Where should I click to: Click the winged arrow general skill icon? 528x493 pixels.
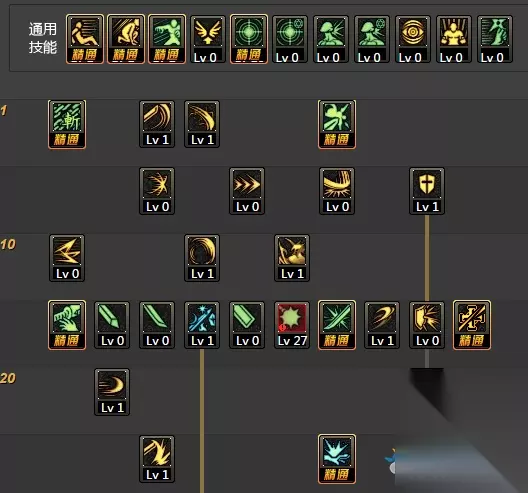[x=207, y=39]
